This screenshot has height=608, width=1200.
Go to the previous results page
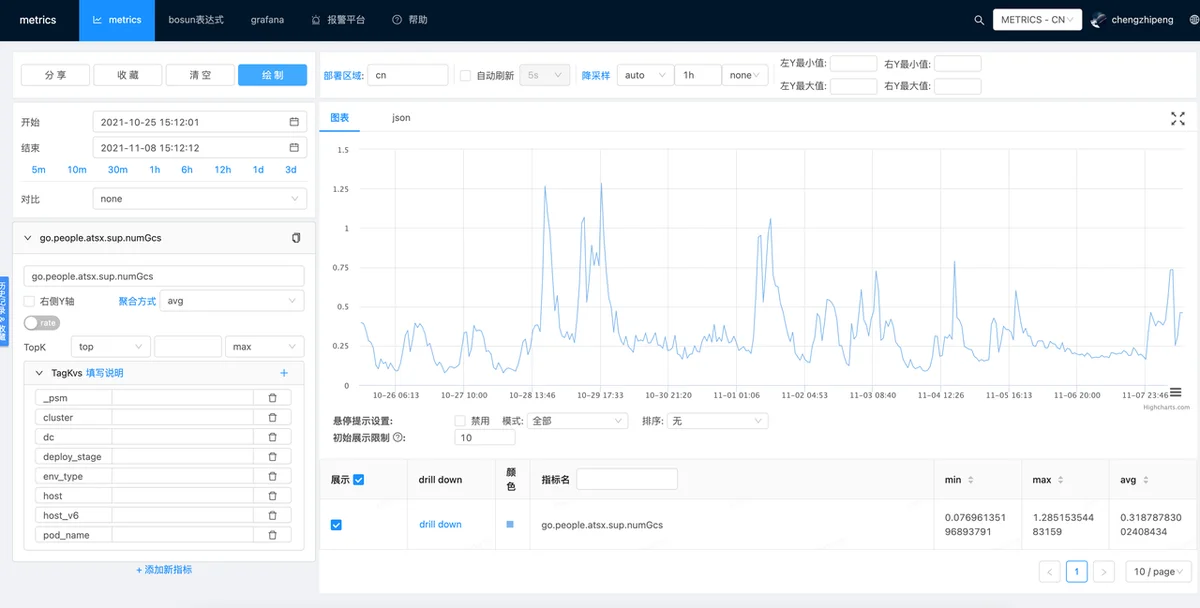pos(1049,572)
